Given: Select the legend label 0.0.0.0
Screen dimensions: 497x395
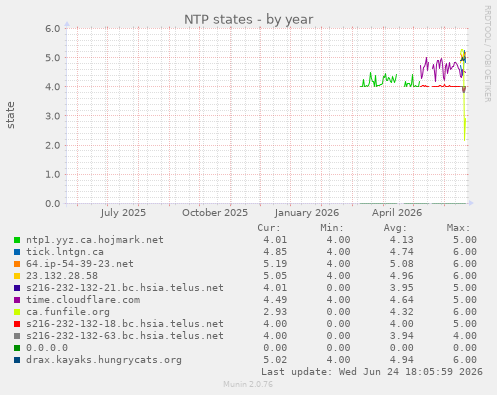Looking at the screenshot, I should (x=47, y=348).
